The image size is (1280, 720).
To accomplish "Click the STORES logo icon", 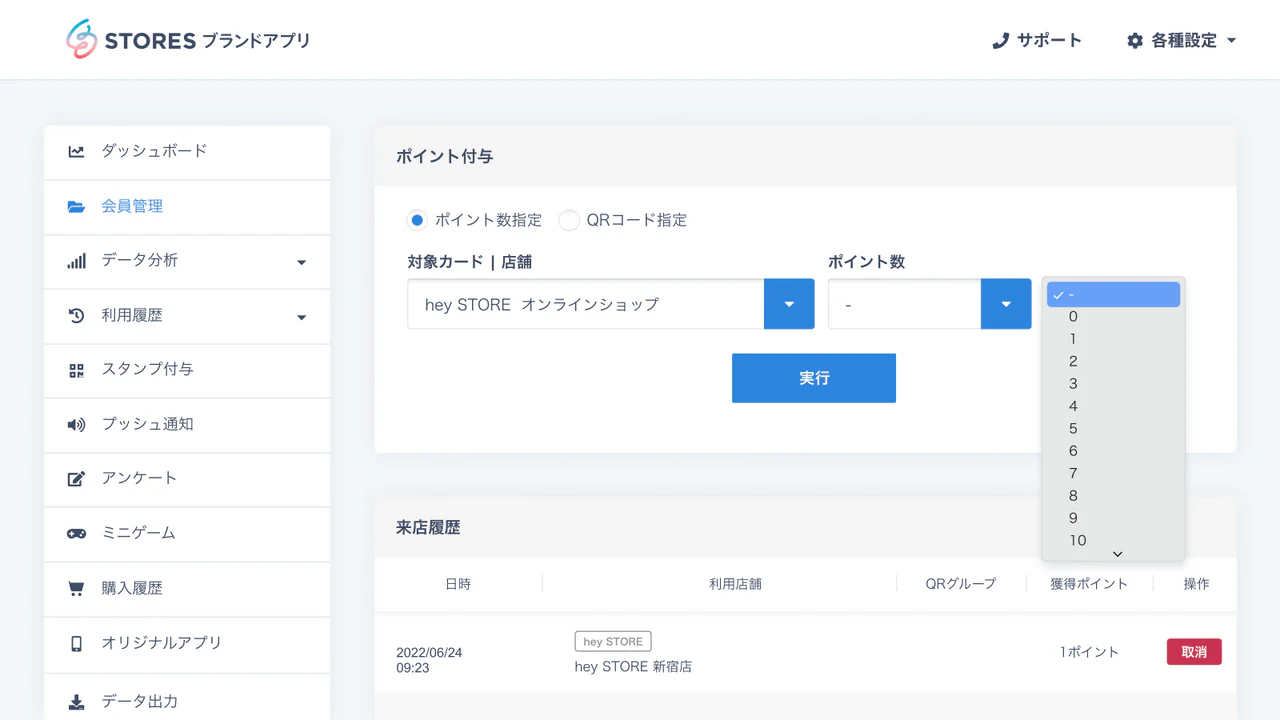I will (x=81, y=39).
